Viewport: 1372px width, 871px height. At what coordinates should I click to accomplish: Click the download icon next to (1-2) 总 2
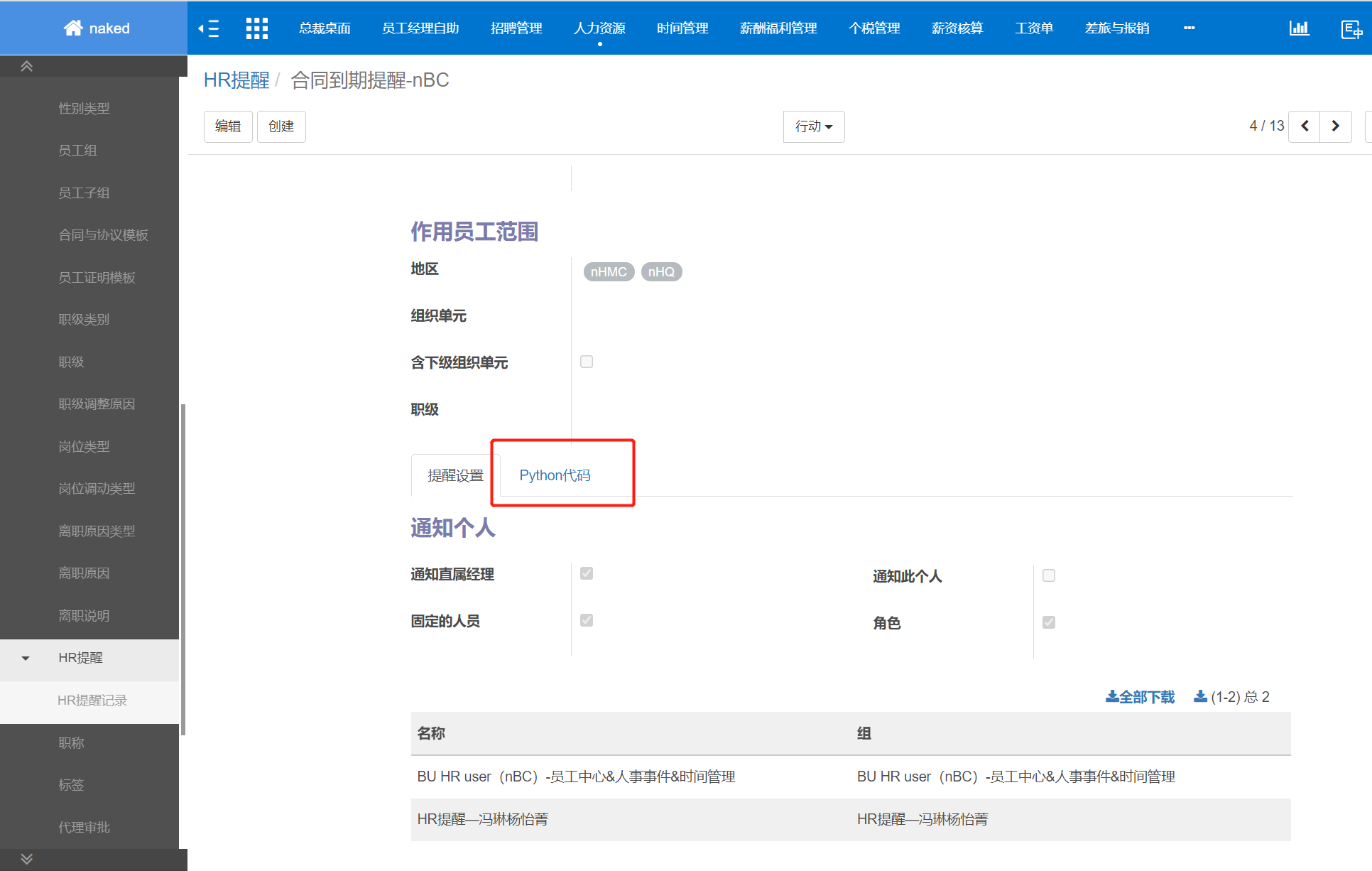1200,696
